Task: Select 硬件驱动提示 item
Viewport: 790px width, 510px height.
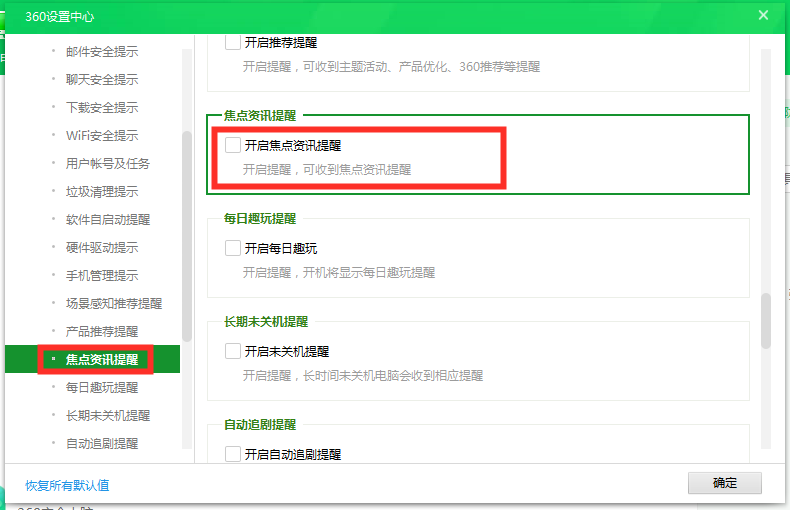Action: click(x=102, y=247)
